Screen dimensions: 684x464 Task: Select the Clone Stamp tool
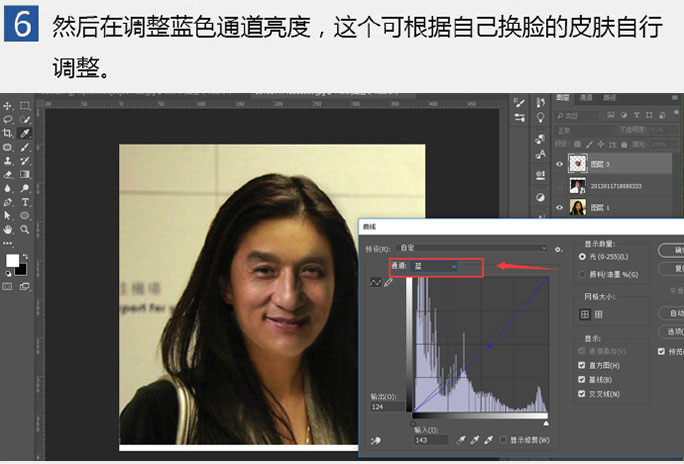[x=7, y=160]
